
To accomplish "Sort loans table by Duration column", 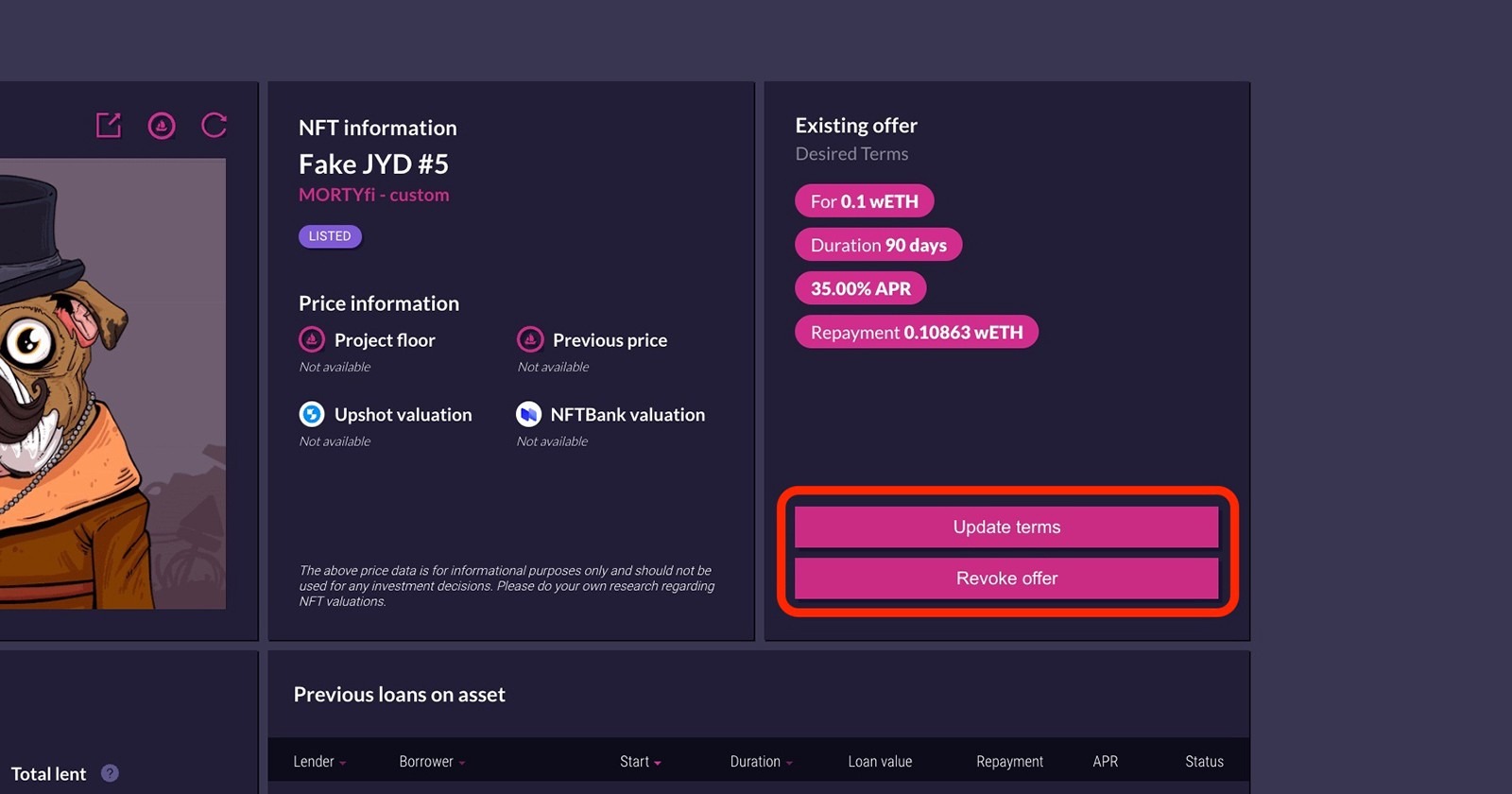I will [x=762, y=762].
